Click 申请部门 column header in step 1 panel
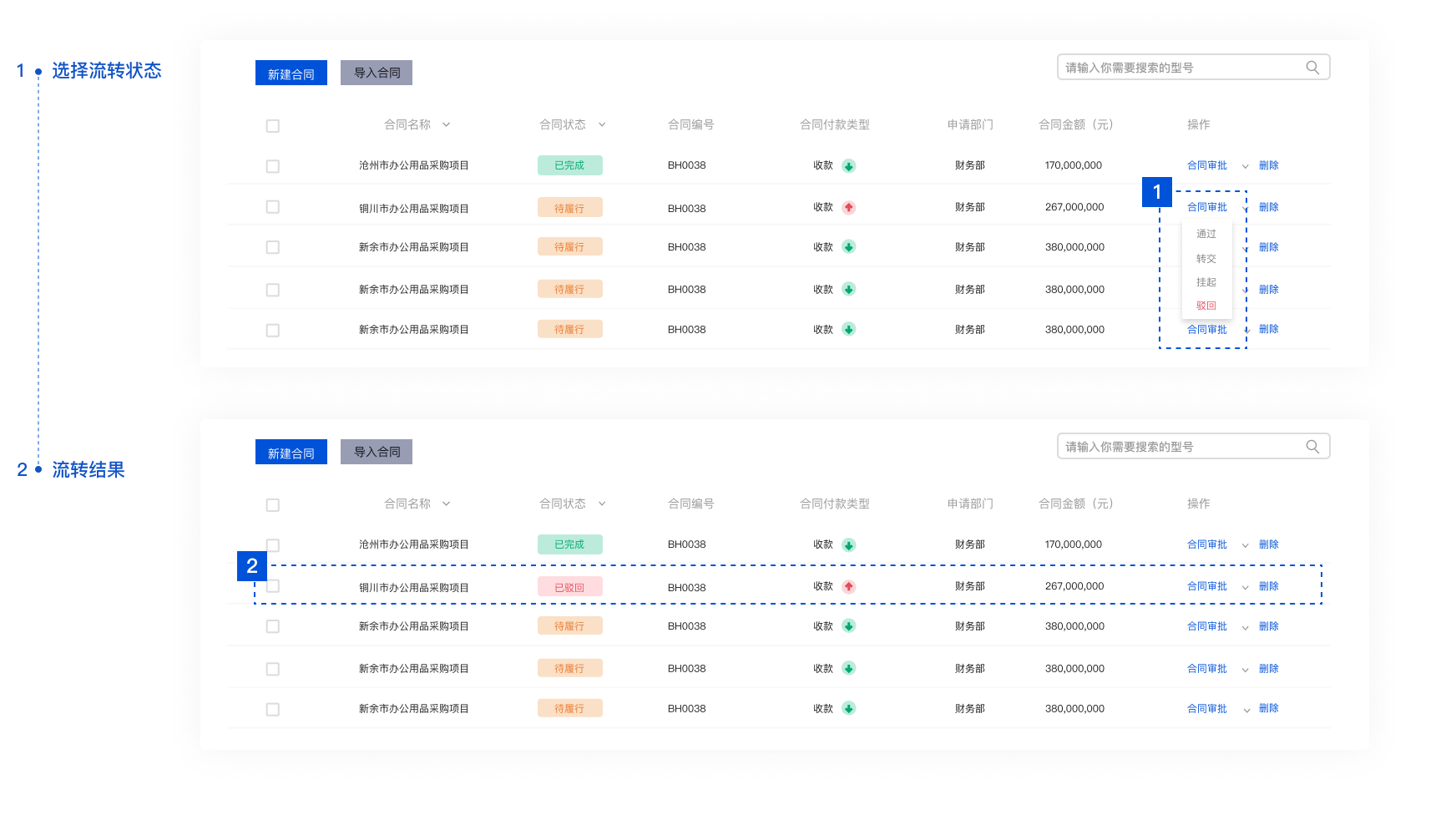This screenshot has height=815, width=1456. tap(970, 124)
